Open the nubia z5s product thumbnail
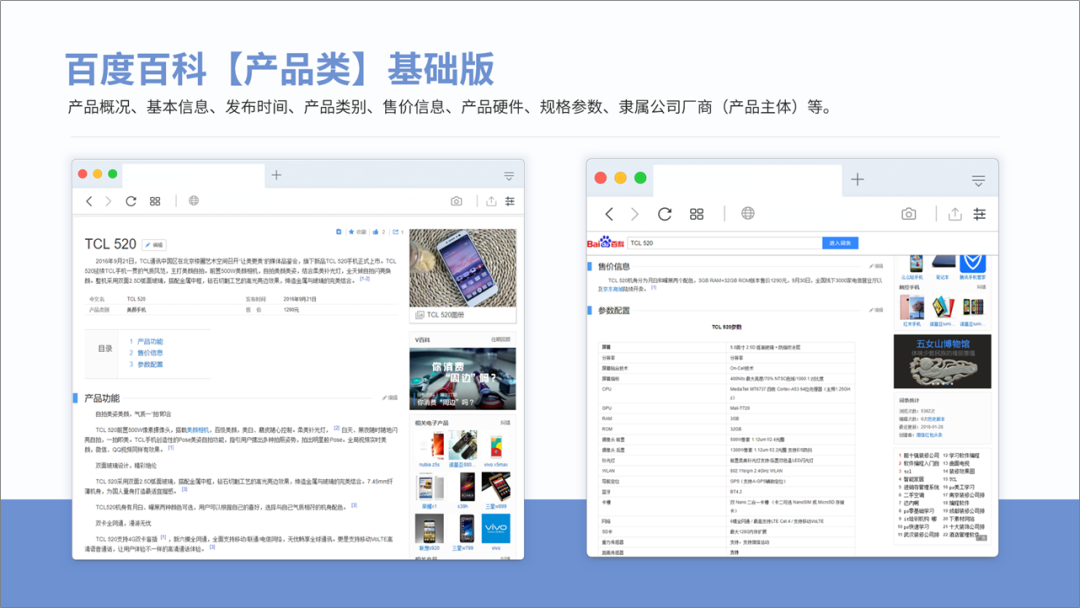The width and height of the screenshot is (1080, 608). click(x=430, y=445)
